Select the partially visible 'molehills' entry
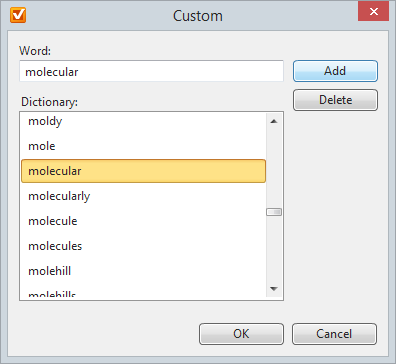The width and height of the screenshot is (396, 364). (143, 293)
